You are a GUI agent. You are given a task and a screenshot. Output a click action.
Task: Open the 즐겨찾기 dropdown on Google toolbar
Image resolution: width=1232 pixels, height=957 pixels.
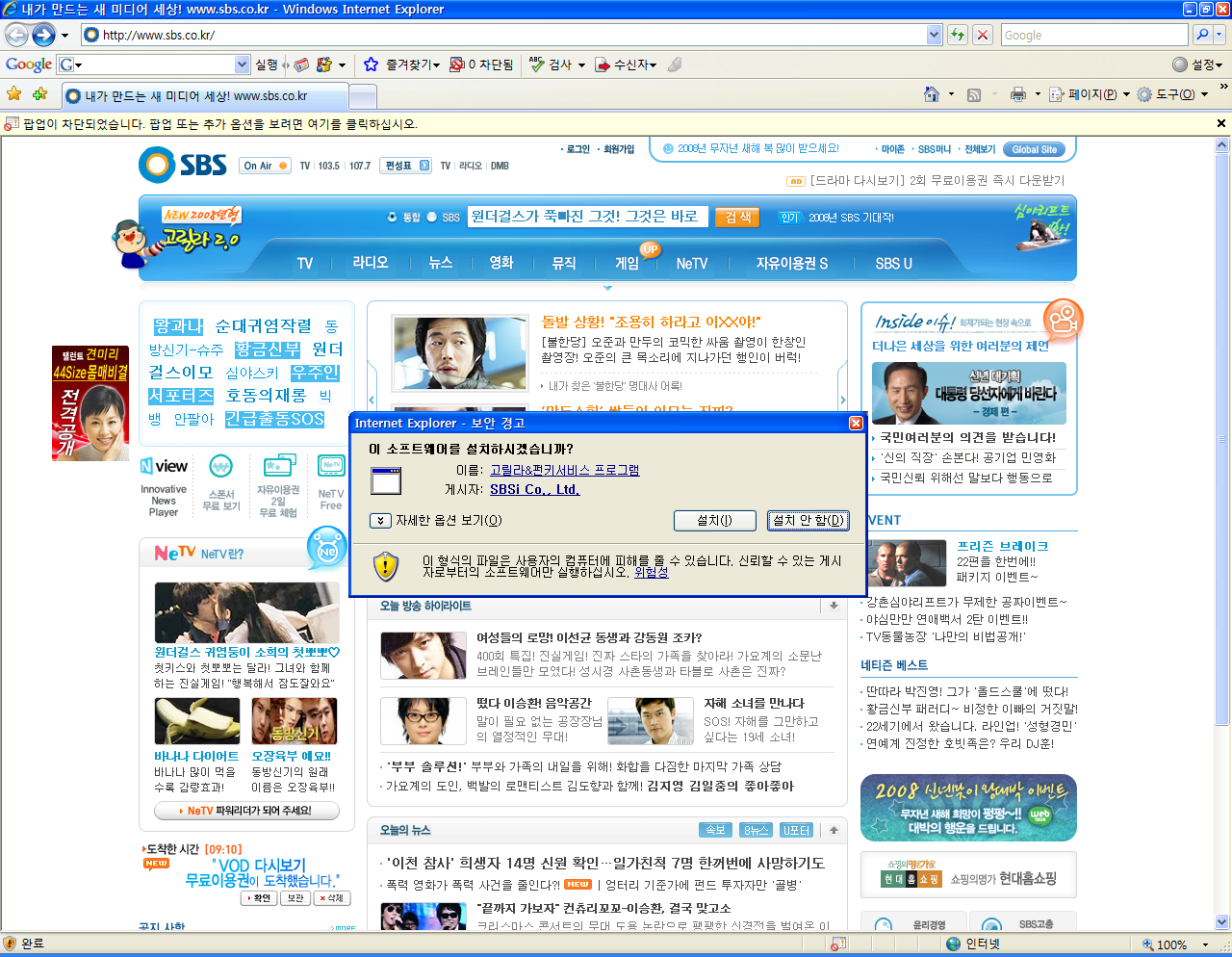[x=436, y=65]
